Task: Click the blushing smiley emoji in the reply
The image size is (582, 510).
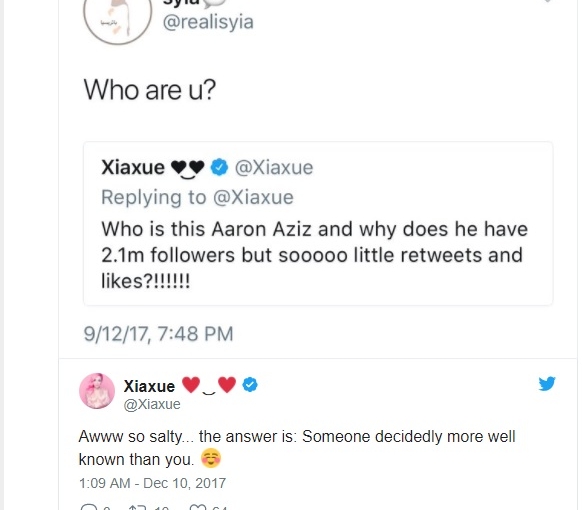Action: pyautogui.click(x=211, y=458)
